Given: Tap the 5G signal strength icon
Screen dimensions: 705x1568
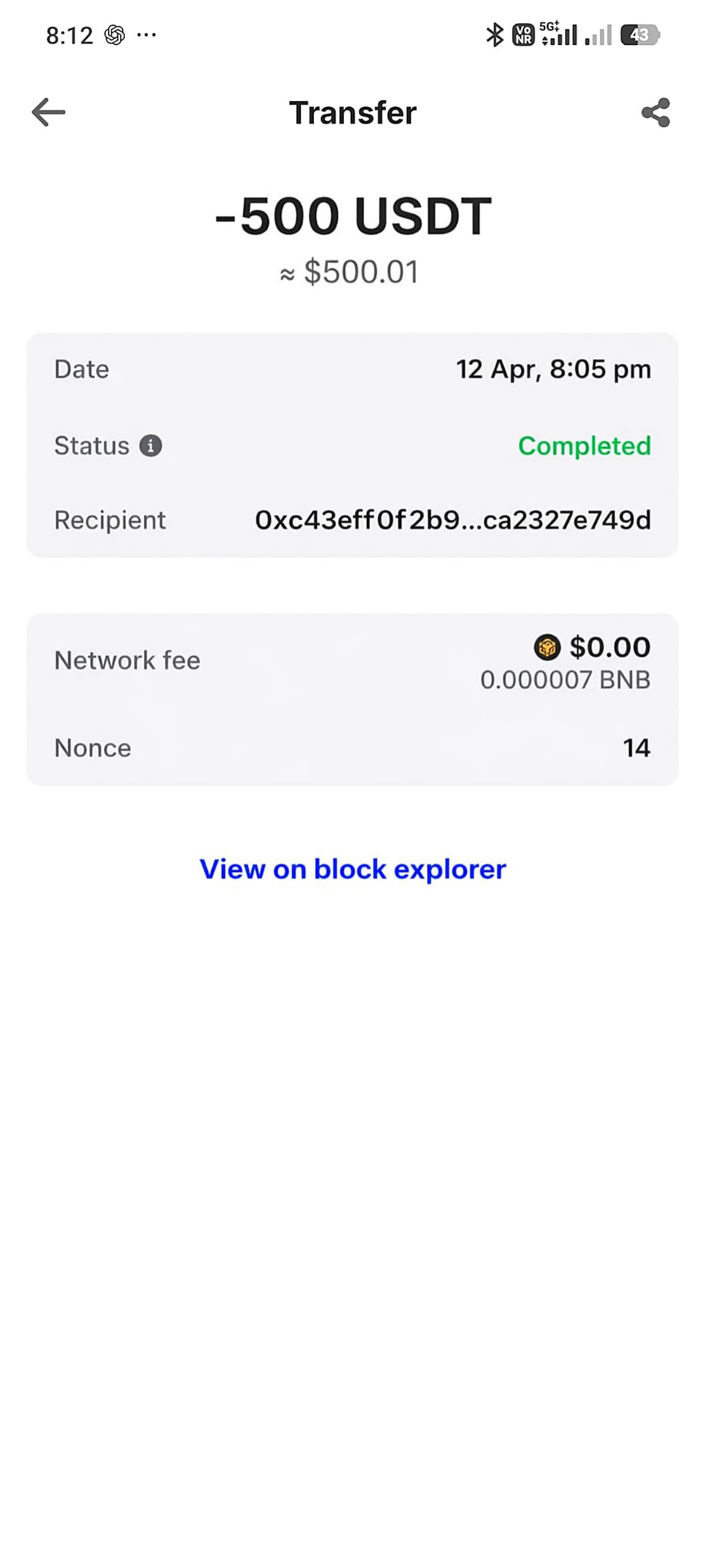Looking at the screenshot, I should pyautogui.click(x=558, y=35).
